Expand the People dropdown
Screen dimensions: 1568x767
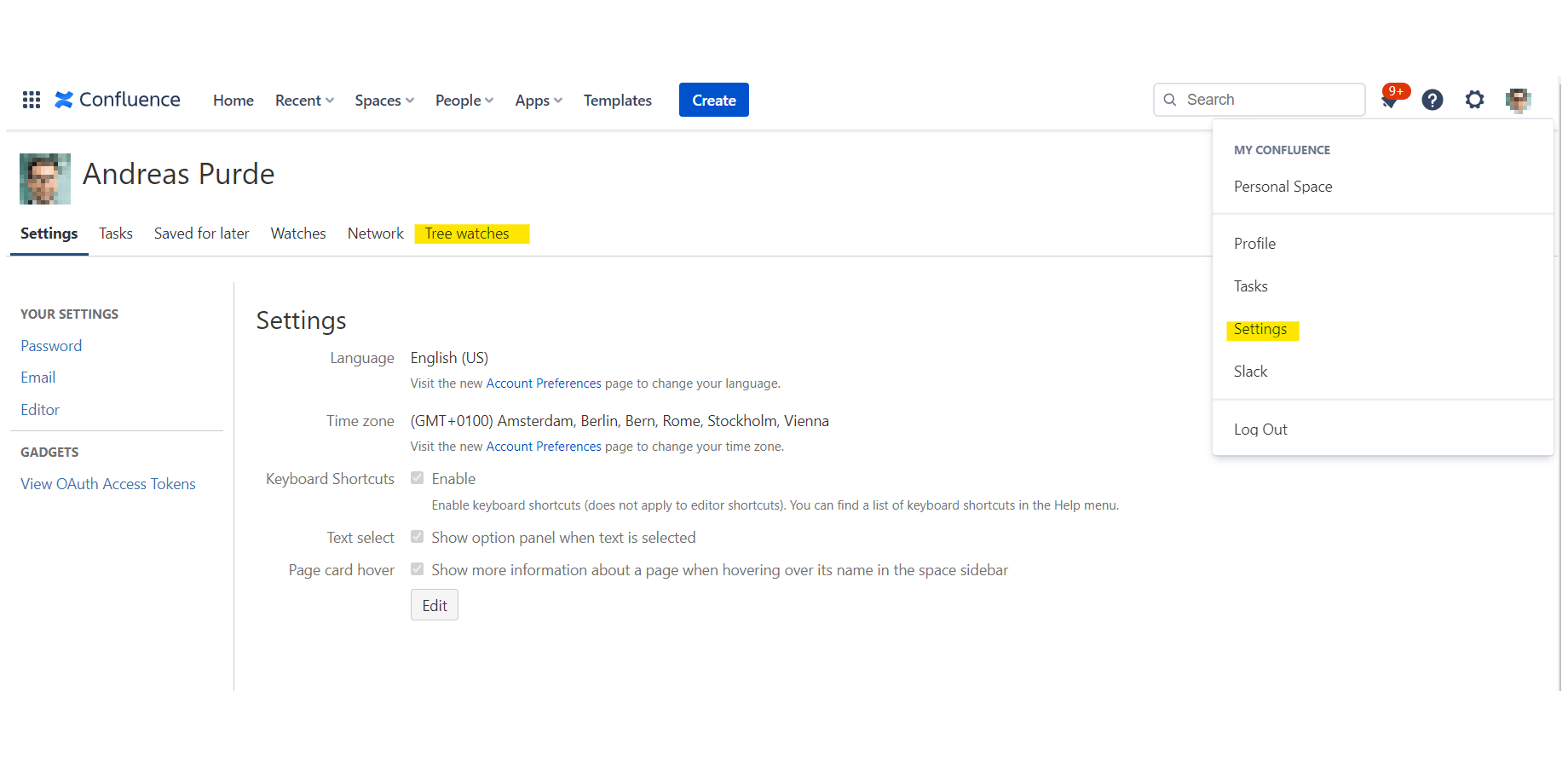click(464, 101)
